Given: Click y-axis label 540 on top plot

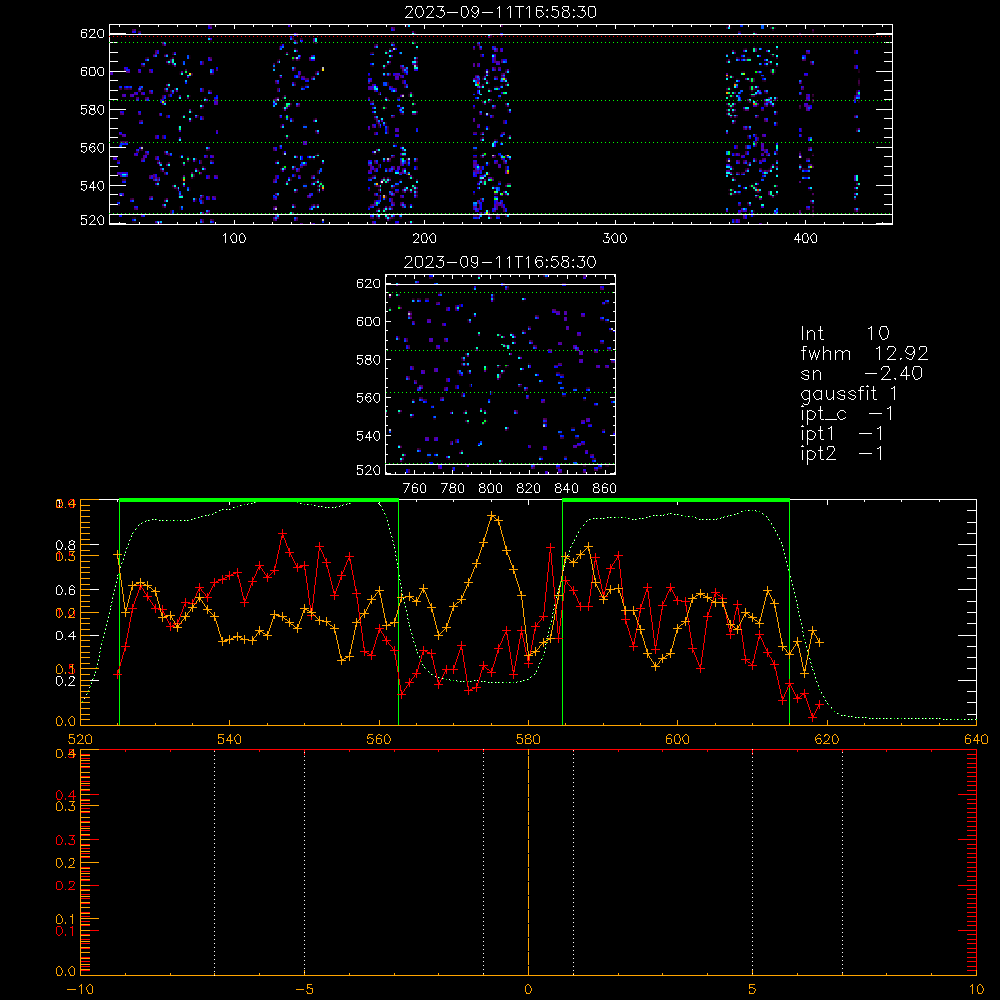Looking at the screenshot, I should pos(92,186).
